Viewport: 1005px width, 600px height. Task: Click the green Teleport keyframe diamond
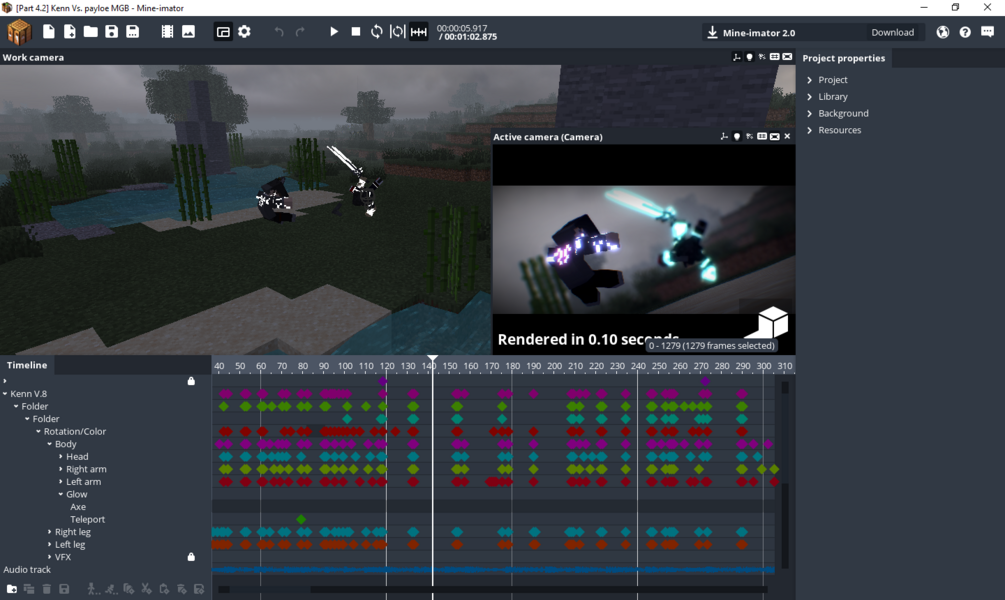301,519
